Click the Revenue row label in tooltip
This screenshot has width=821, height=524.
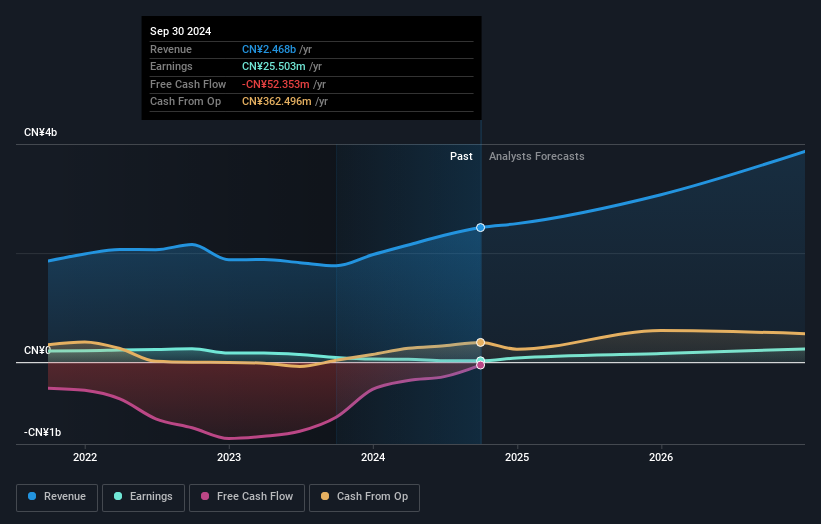(x=171, y=49)
